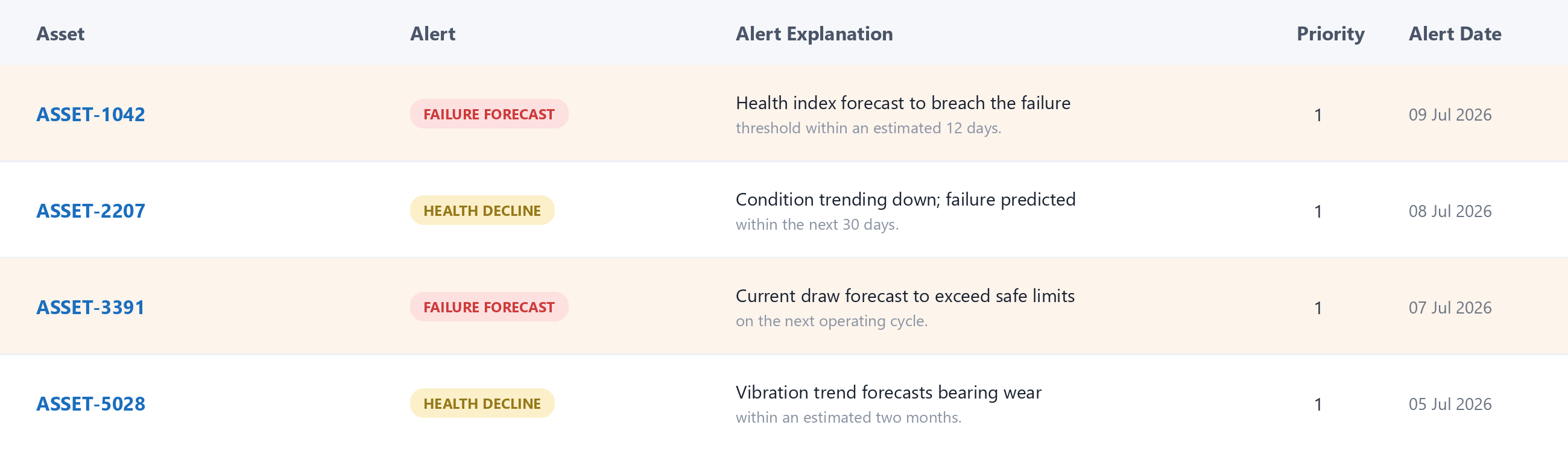This screenshot has height=451, width=1568.
Task: Click ASSET-1042's FAILURE FORECAST badge
Action: 488,115
